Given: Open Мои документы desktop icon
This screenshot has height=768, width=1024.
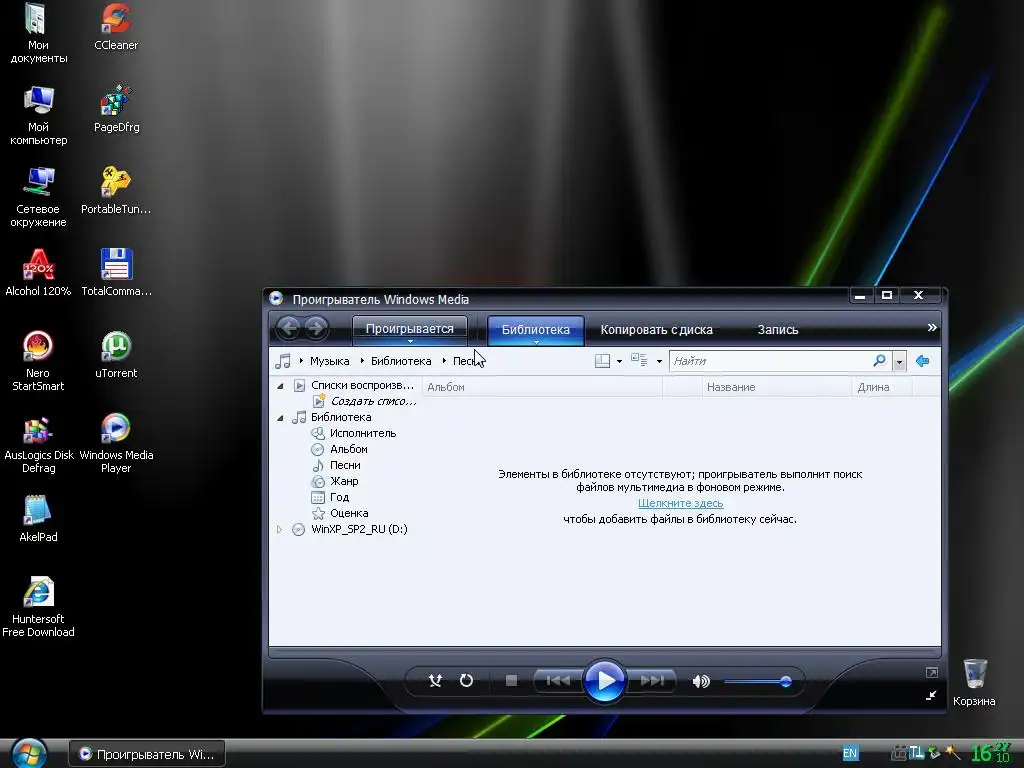Looking at the screenshot, I should coord(38,33).
